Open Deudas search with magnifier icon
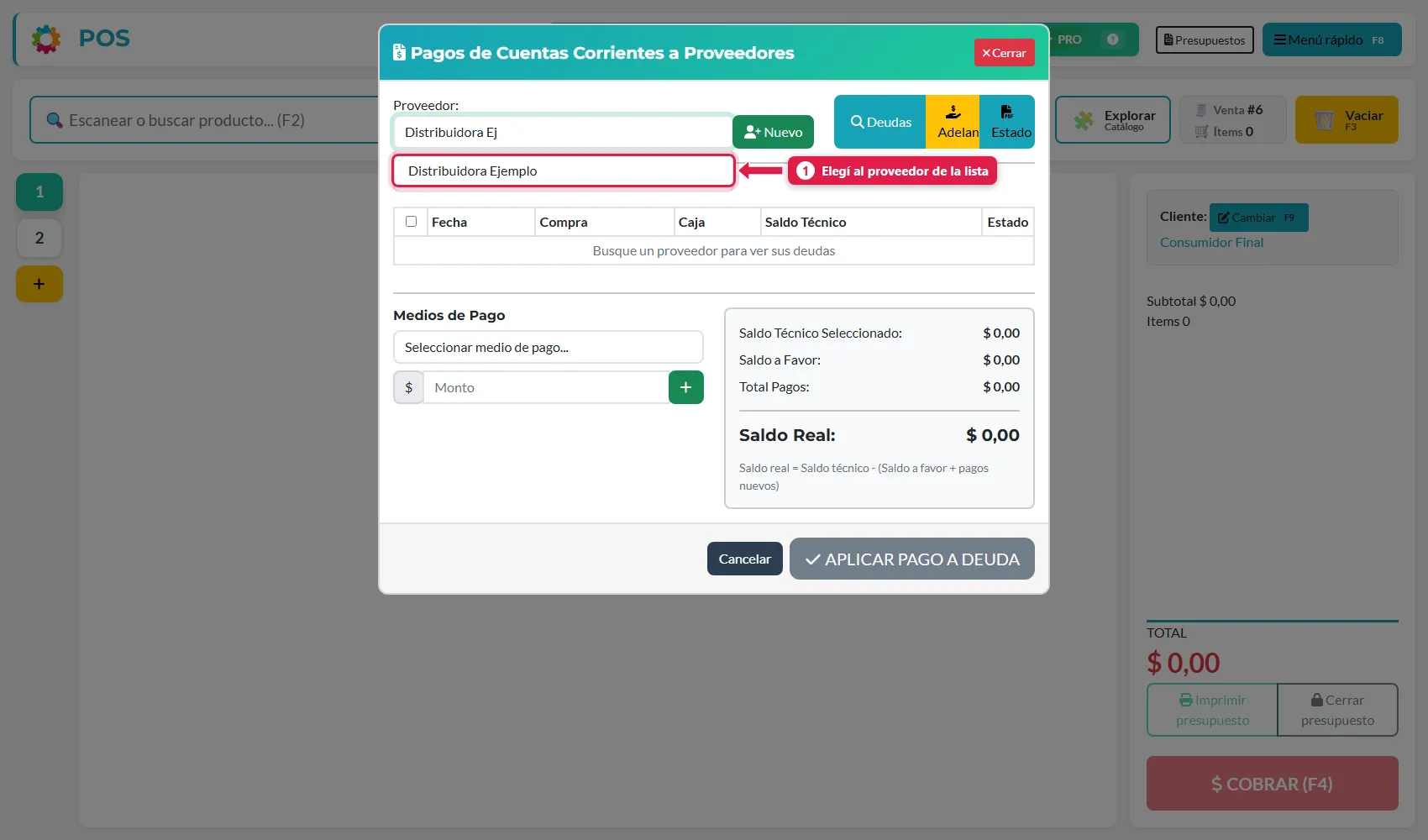1428x840 pixels. pyautogui.click(x=880, y=122)
